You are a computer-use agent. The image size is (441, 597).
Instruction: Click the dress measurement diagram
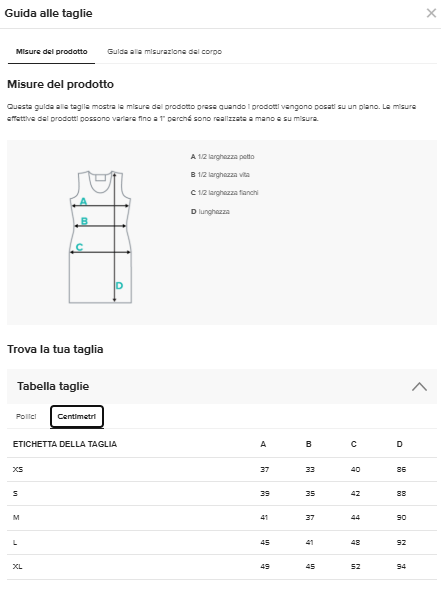(101, 236)
